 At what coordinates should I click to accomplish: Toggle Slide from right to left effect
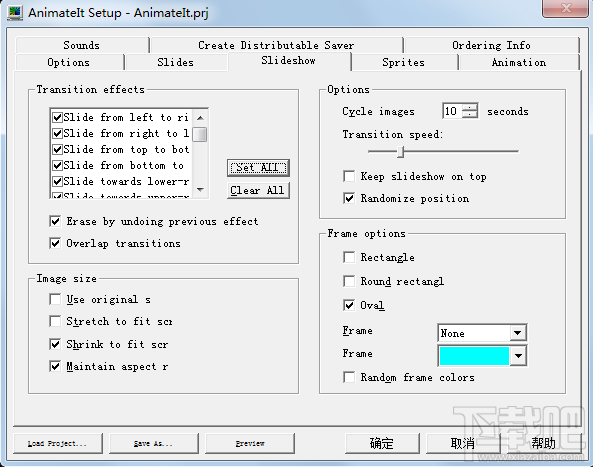click(x=57, y=133)
